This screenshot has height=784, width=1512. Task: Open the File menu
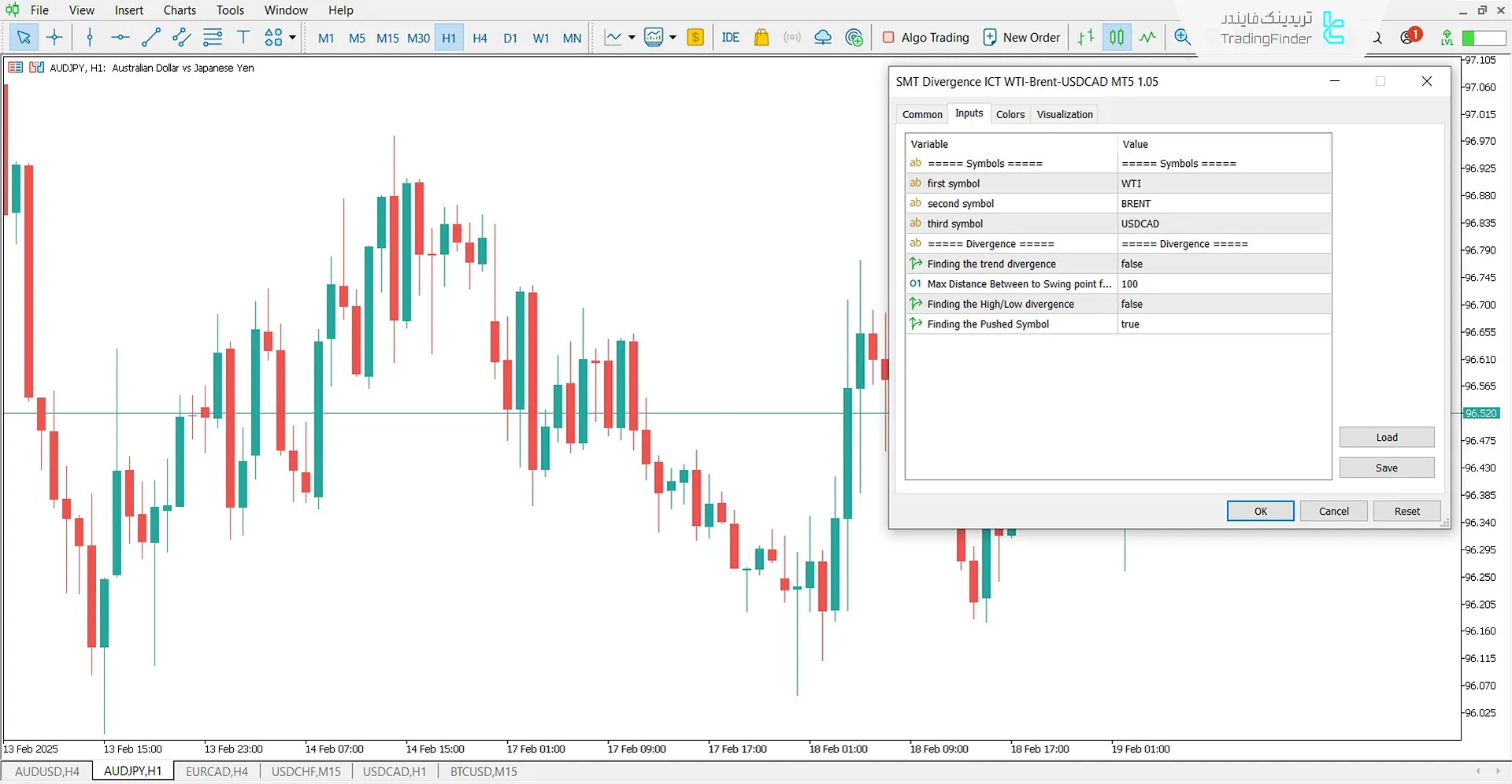point(39,10)
